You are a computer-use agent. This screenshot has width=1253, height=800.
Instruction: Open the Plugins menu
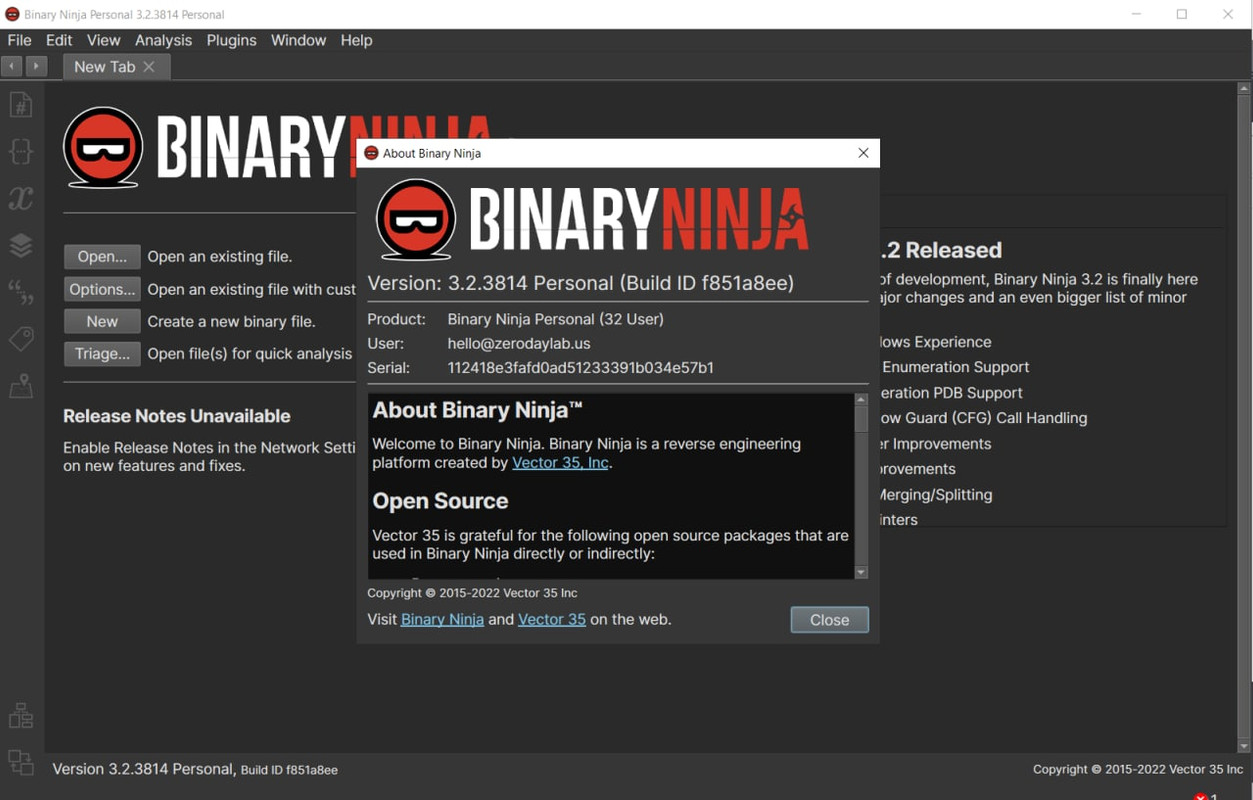[232, 40]
